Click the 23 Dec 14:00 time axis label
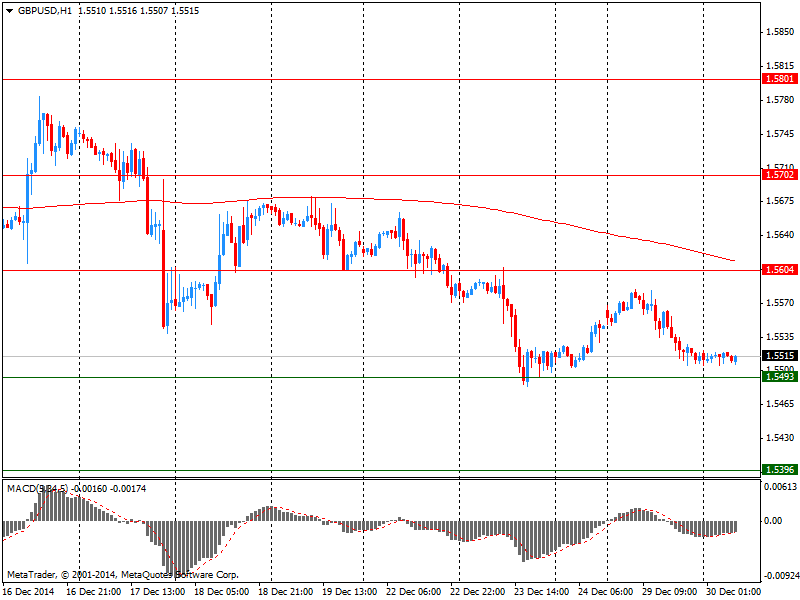Viewport: 800px width, 600px height. pyautogui.click(x=541, y=591)
